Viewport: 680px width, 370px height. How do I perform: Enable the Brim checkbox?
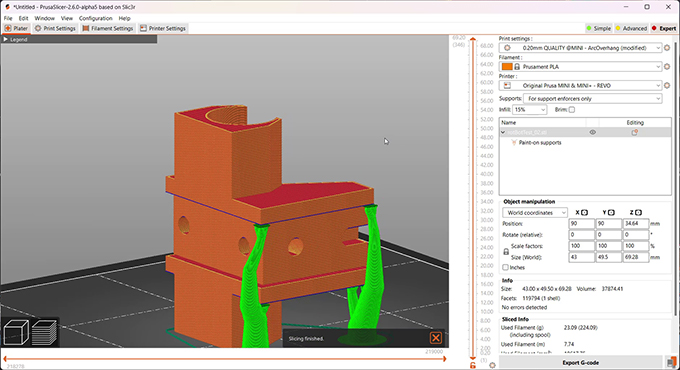coord(572,110)
